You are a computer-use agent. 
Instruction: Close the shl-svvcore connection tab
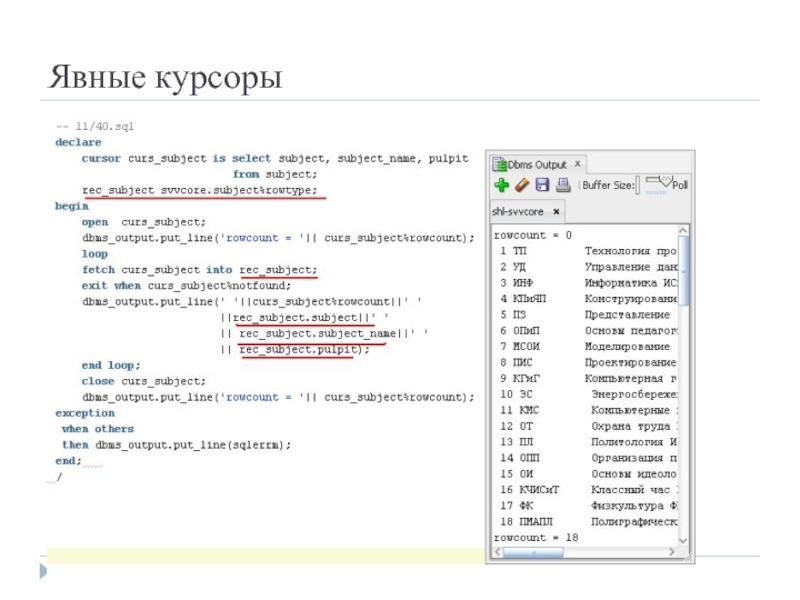556,212
